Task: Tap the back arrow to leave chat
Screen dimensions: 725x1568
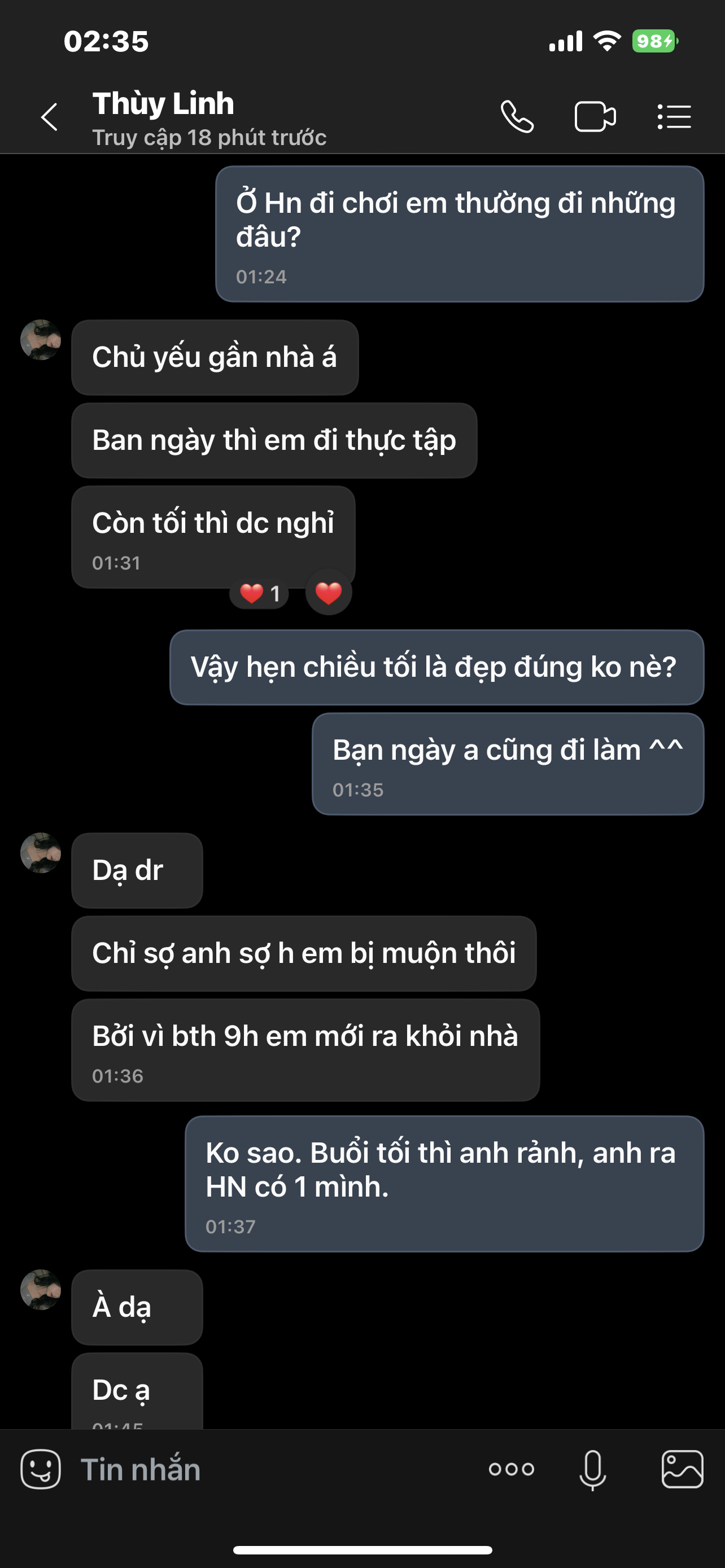Action: click(49, 117)
